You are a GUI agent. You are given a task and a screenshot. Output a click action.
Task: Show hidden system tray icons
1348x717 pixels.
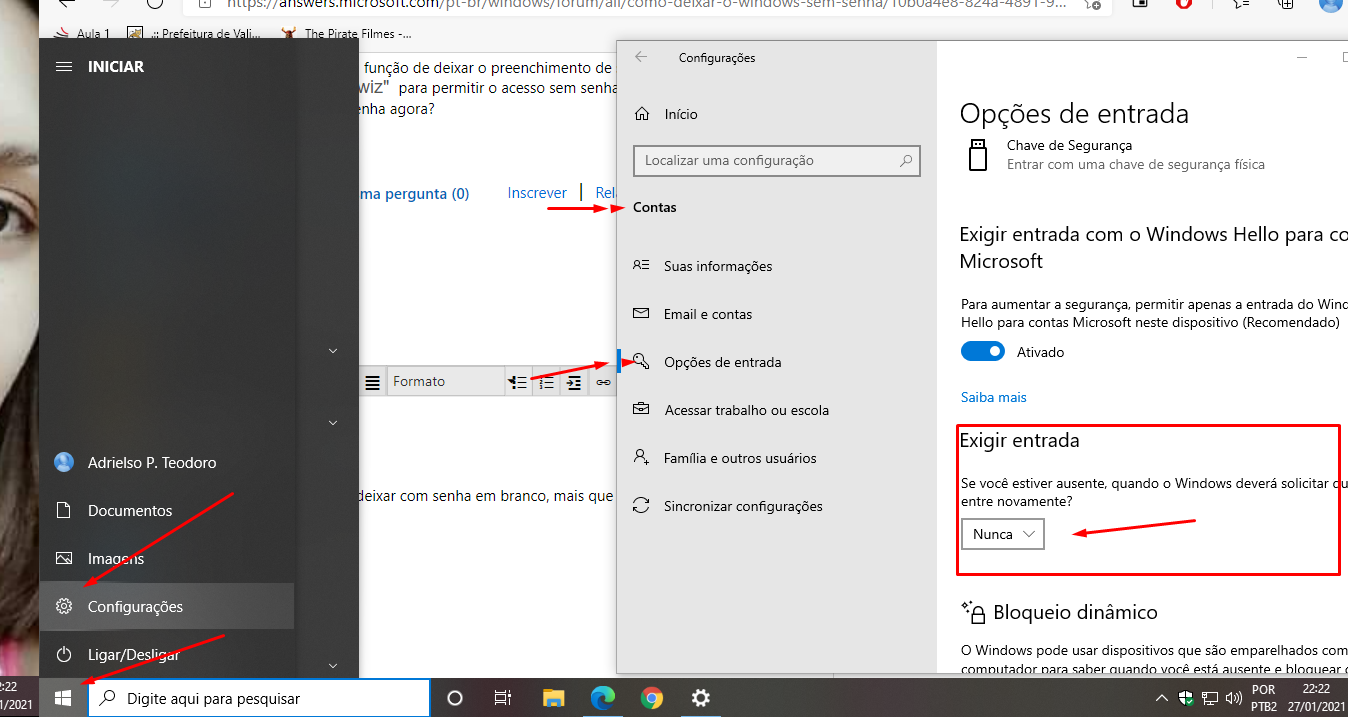click(1162, 698)
